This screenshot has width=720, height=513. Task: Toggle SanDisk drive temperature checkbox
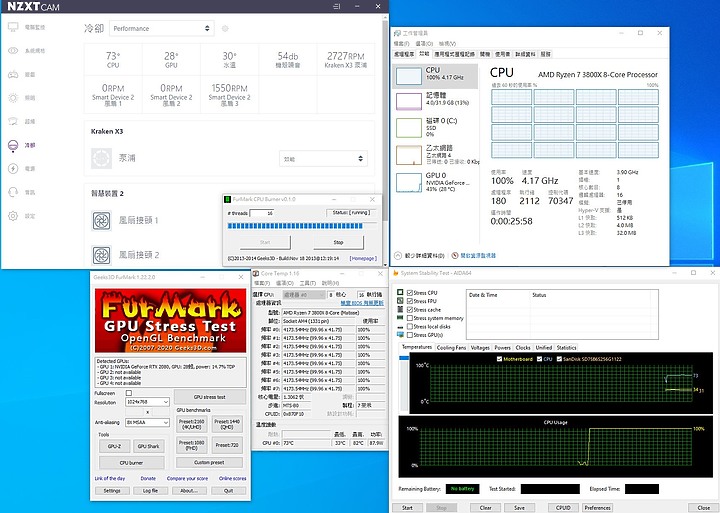(x=559, y=359)
